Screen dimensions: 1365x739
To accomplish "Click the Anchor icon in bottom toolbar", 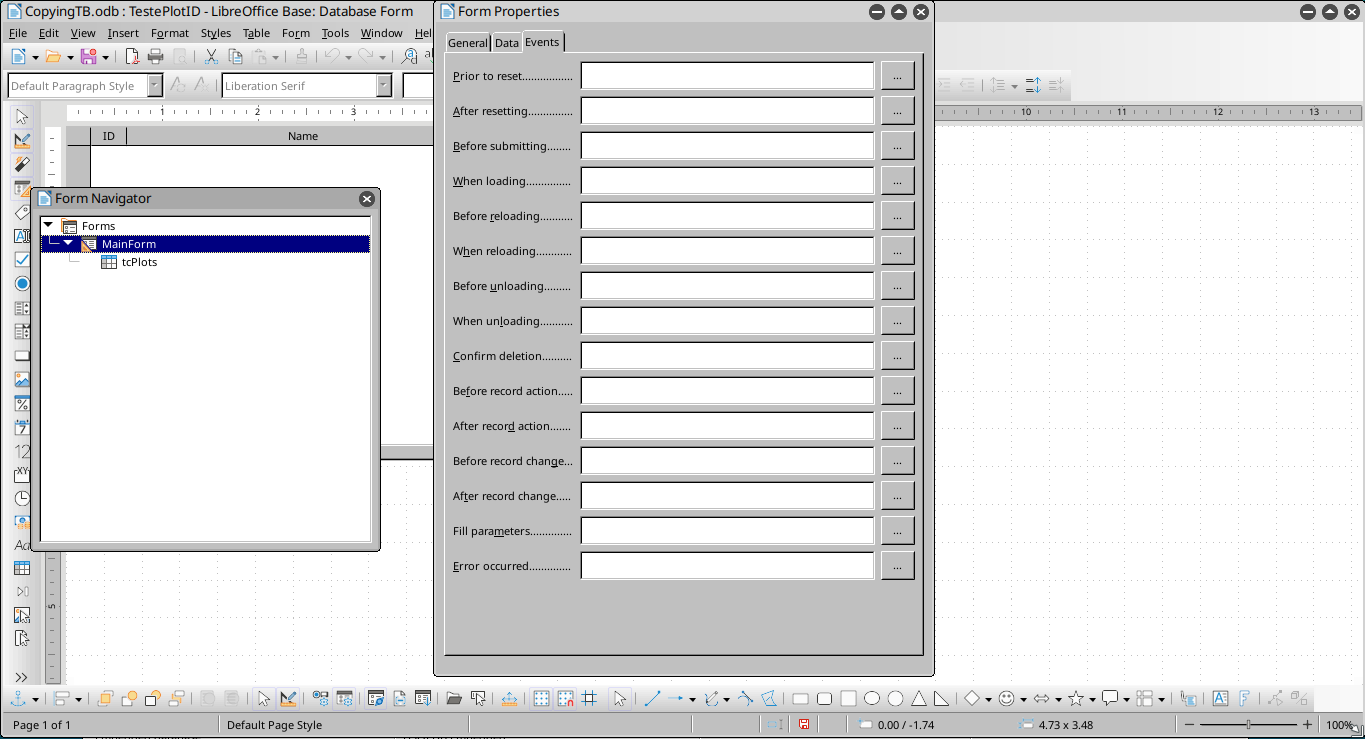I will point(17,699).
